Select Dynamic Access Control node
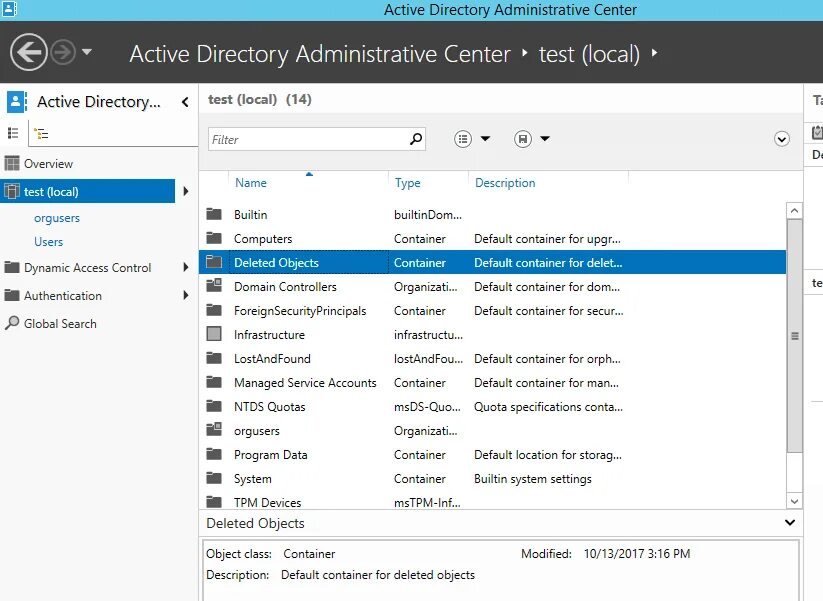Image resolution: width=823 pixels, height=601 pixels. click(x=88, y=268)
